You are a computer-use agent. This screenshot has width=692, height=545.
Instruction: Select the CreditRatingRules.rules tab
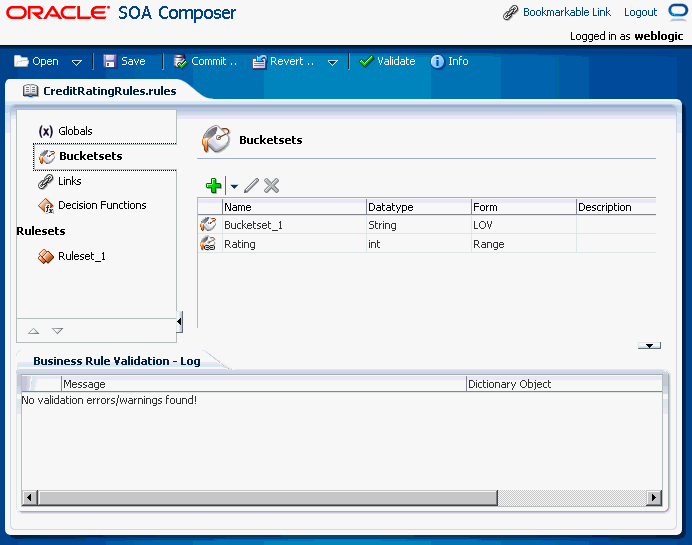tap(109, 91)
